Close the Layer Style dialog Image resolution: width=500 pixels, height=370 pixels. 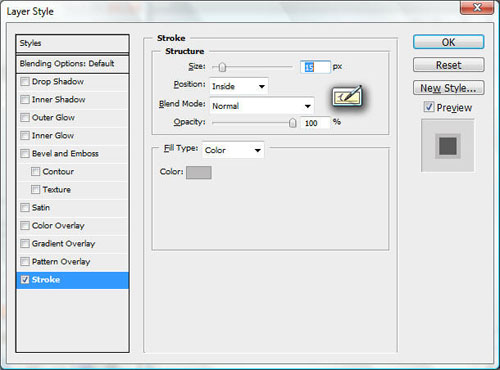coord(477,7)
